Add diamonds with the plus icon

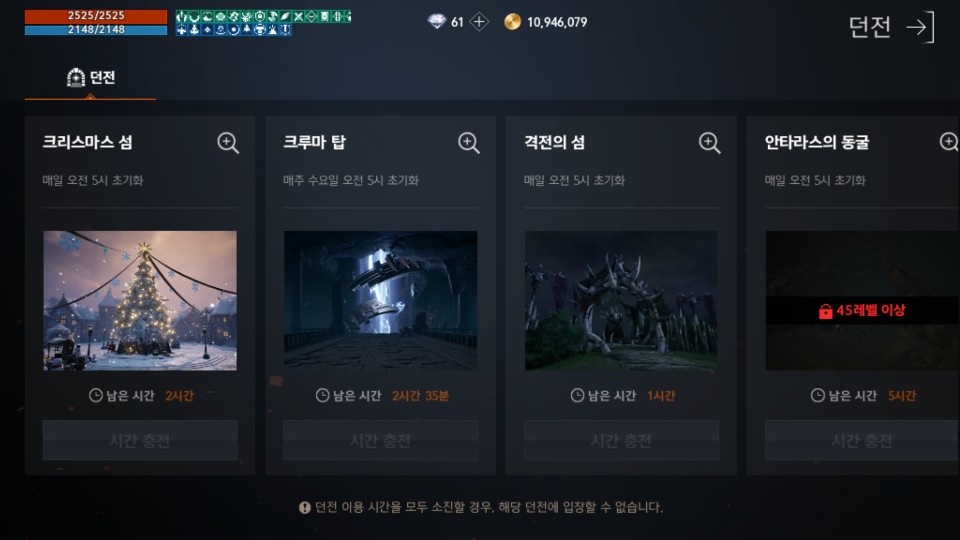[479, 22]
